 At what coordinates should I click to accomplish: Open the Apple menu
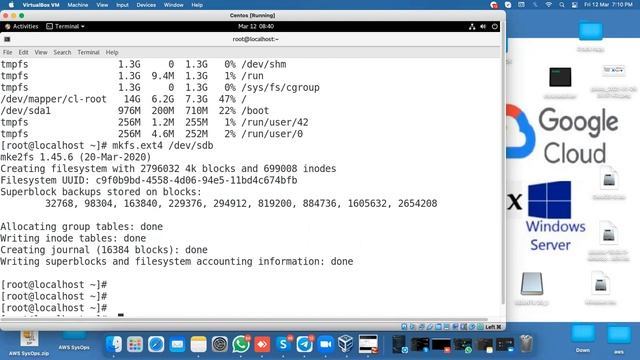tap(11, 5)
